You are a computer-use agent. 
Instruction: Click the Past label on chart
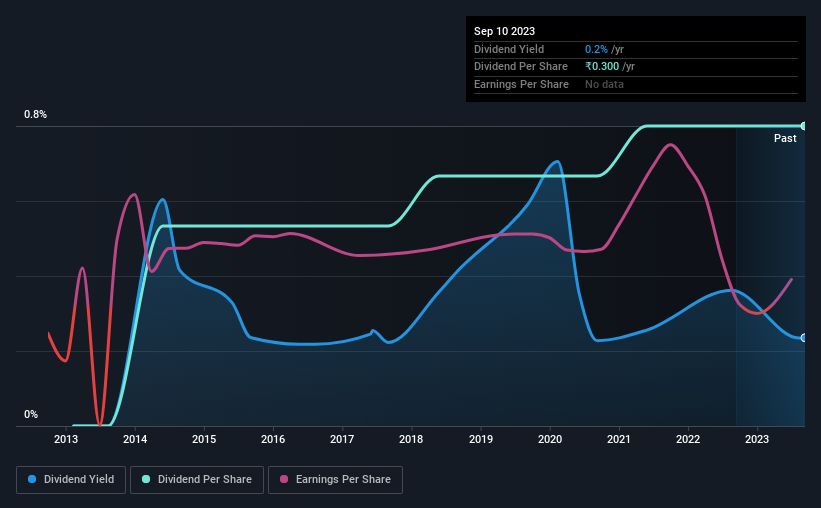click(785, 138)
